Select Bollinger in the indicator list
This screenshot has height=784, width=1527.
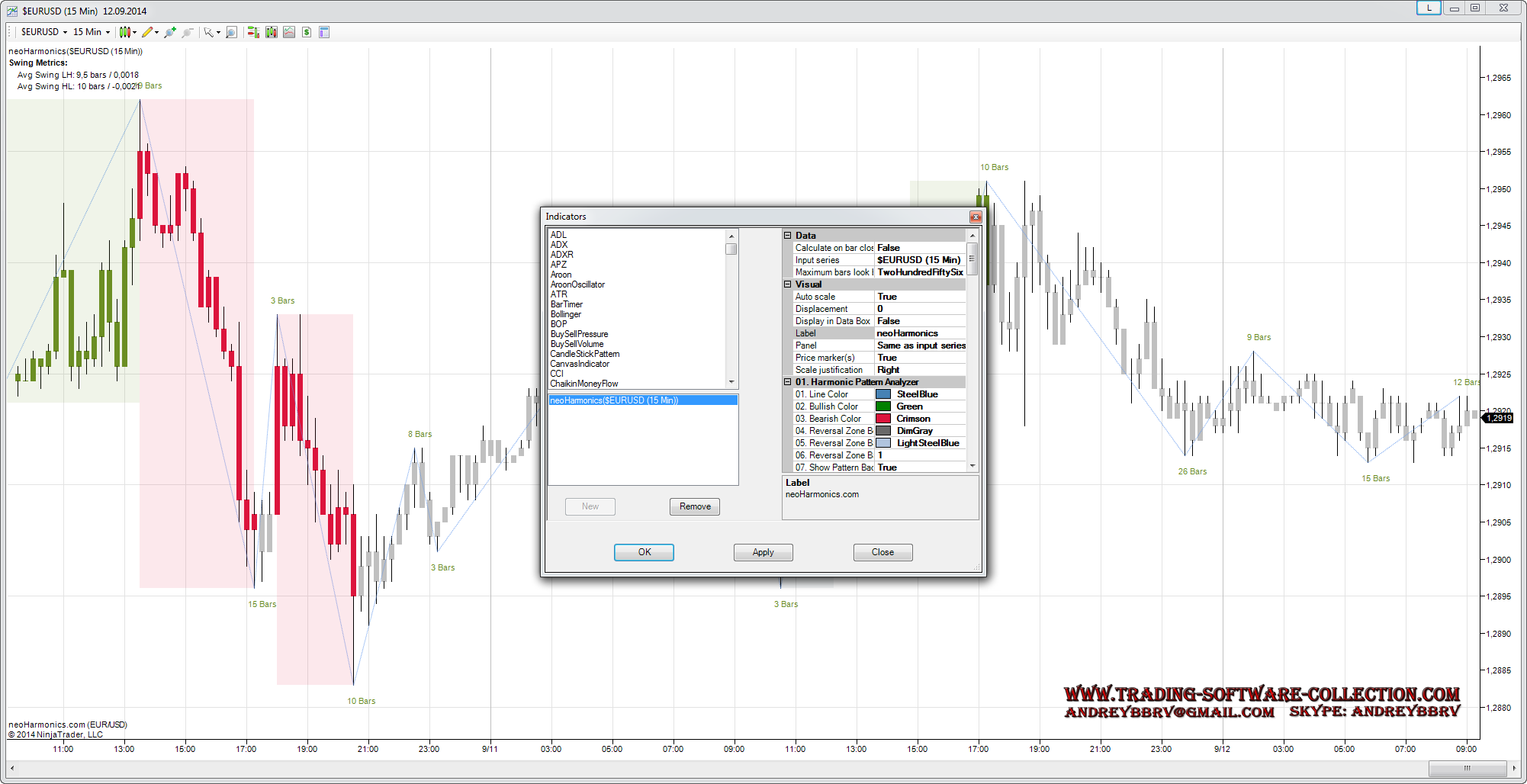566,314
